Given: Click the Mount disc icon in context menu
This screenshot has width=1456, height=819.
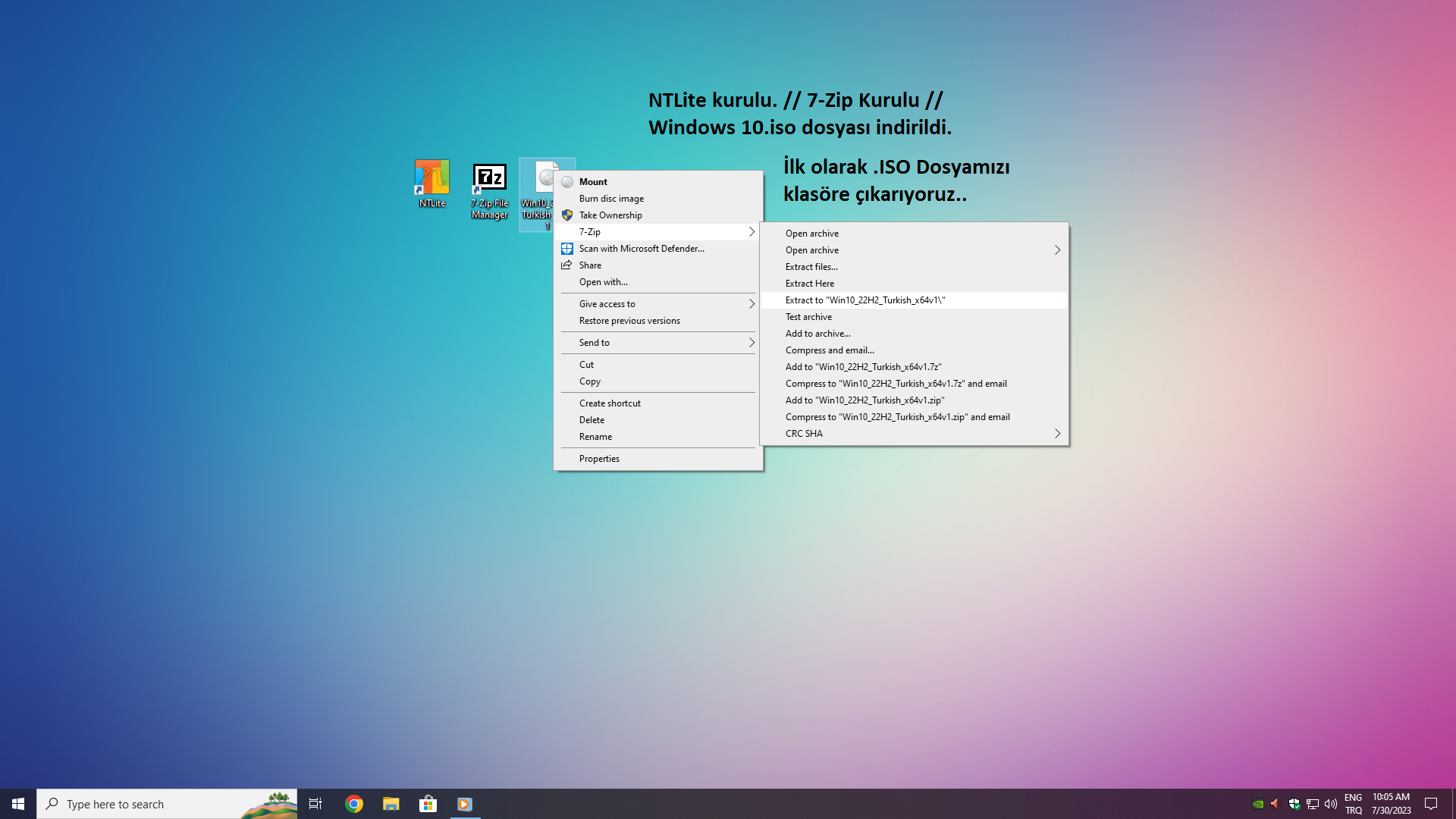Looking at the screenshot, I should (567, 182).
